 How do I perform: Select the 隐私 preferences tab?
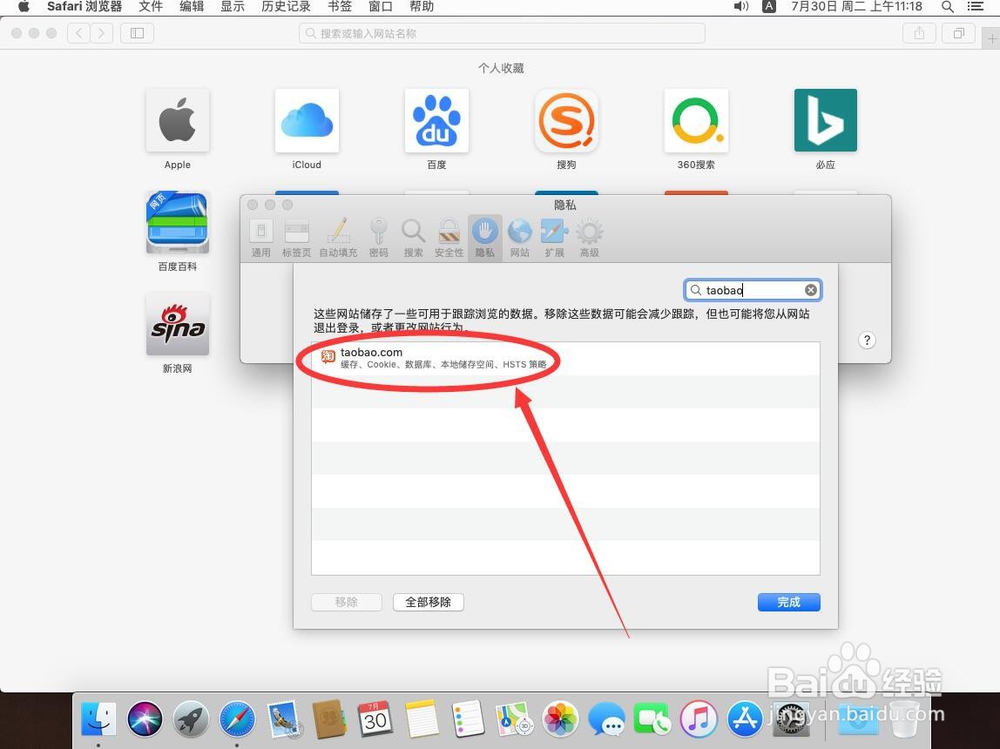[x=485, y=238]
